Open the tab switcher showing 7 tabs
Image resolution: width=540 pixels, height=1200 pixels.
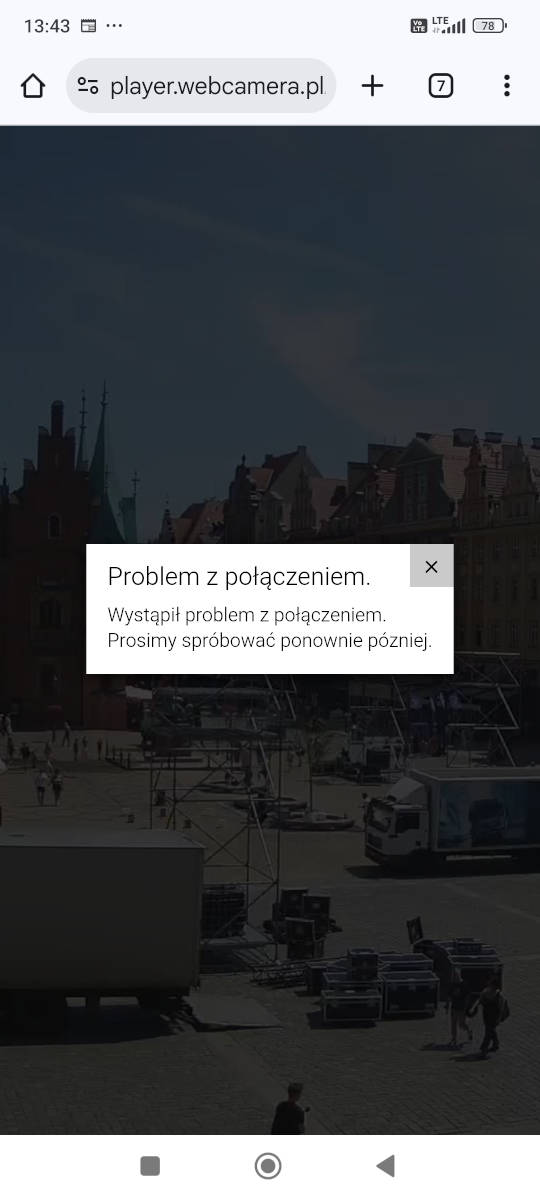[441, 86]
